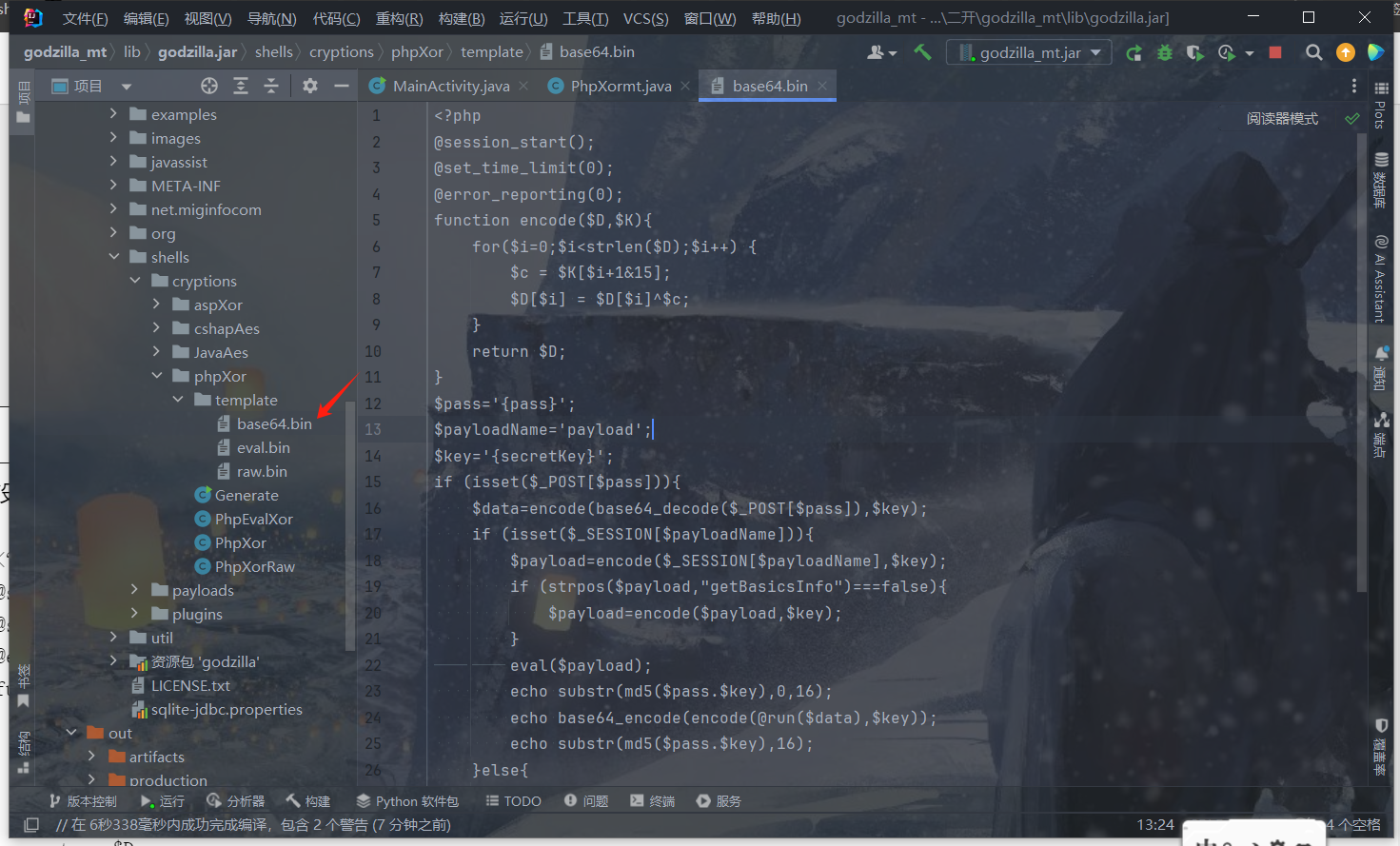Screen dimensions: 1400x846
Task: Click the red Stop button
Action: click(1275, 52)
